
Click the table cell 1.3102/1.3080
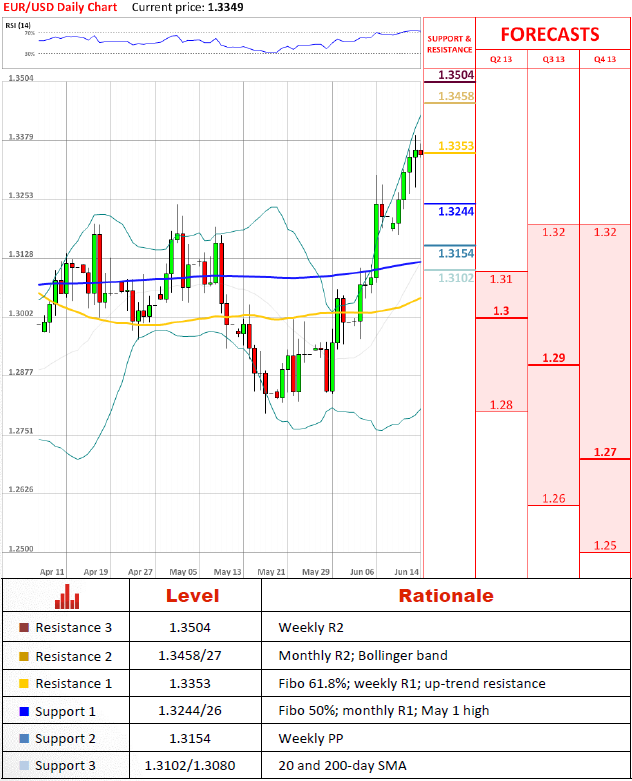190,765
